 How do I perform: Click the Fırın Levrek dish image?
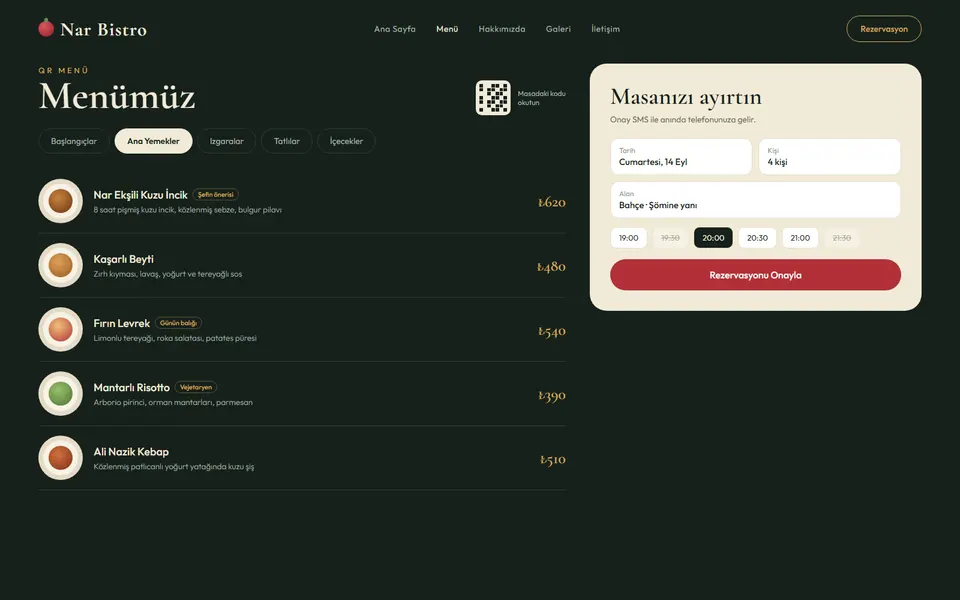pos(61,329)
